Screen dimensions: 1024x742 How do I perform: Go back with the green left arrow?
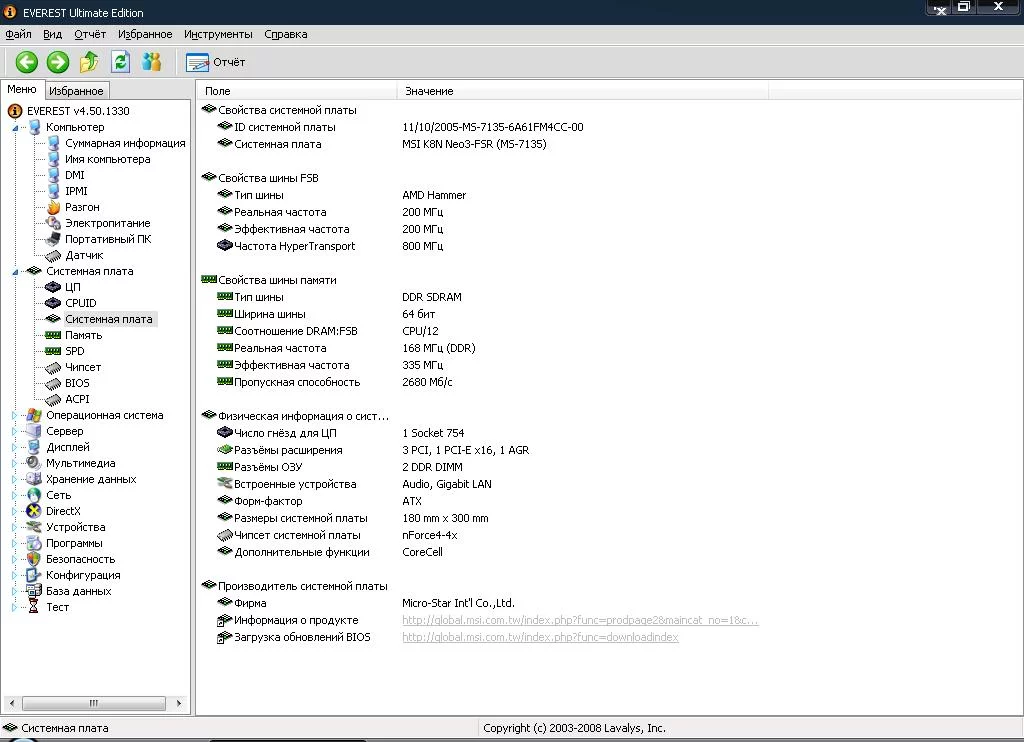27,62
